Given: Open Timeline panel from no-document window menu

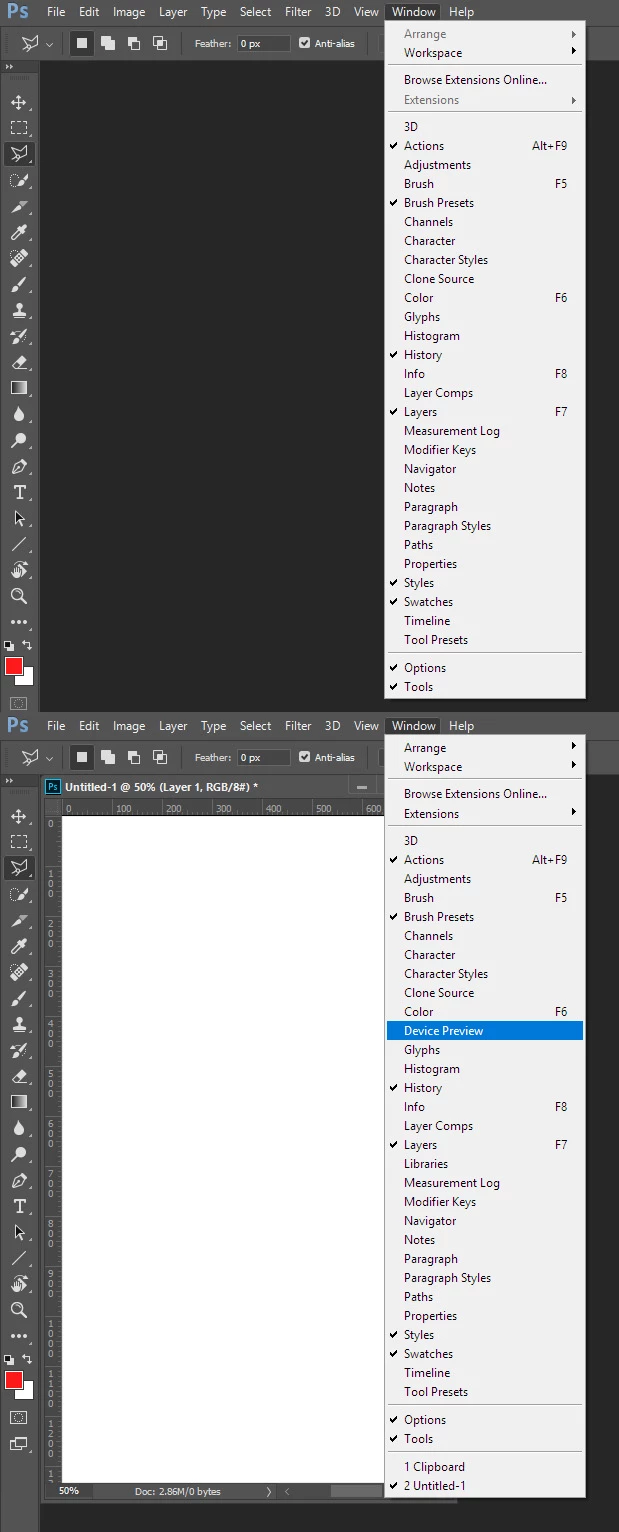Looking at the screenshot, I should tap(485, 621).
